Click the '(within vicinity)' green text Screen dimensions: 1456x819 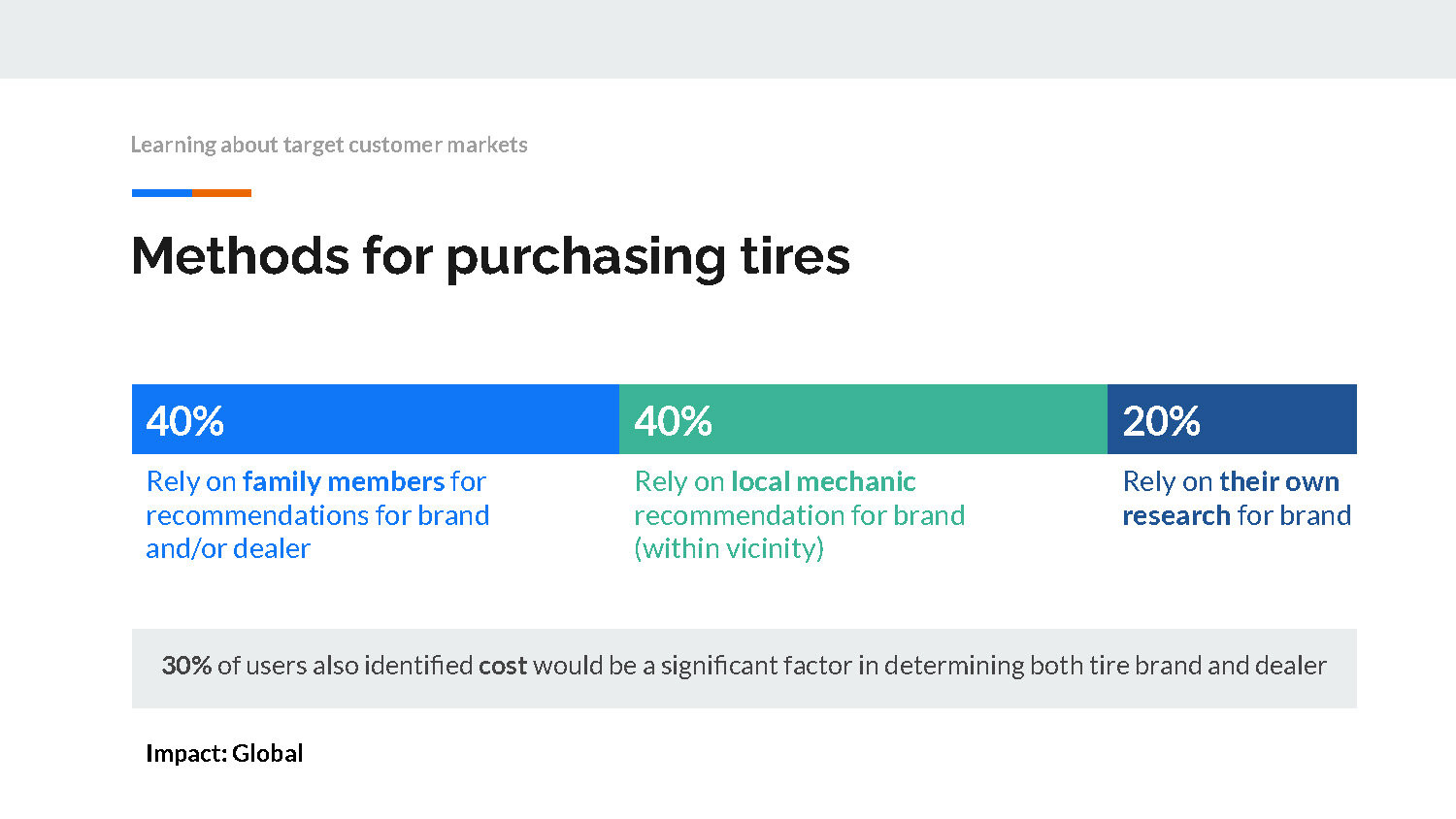click(x=729, y=548)
